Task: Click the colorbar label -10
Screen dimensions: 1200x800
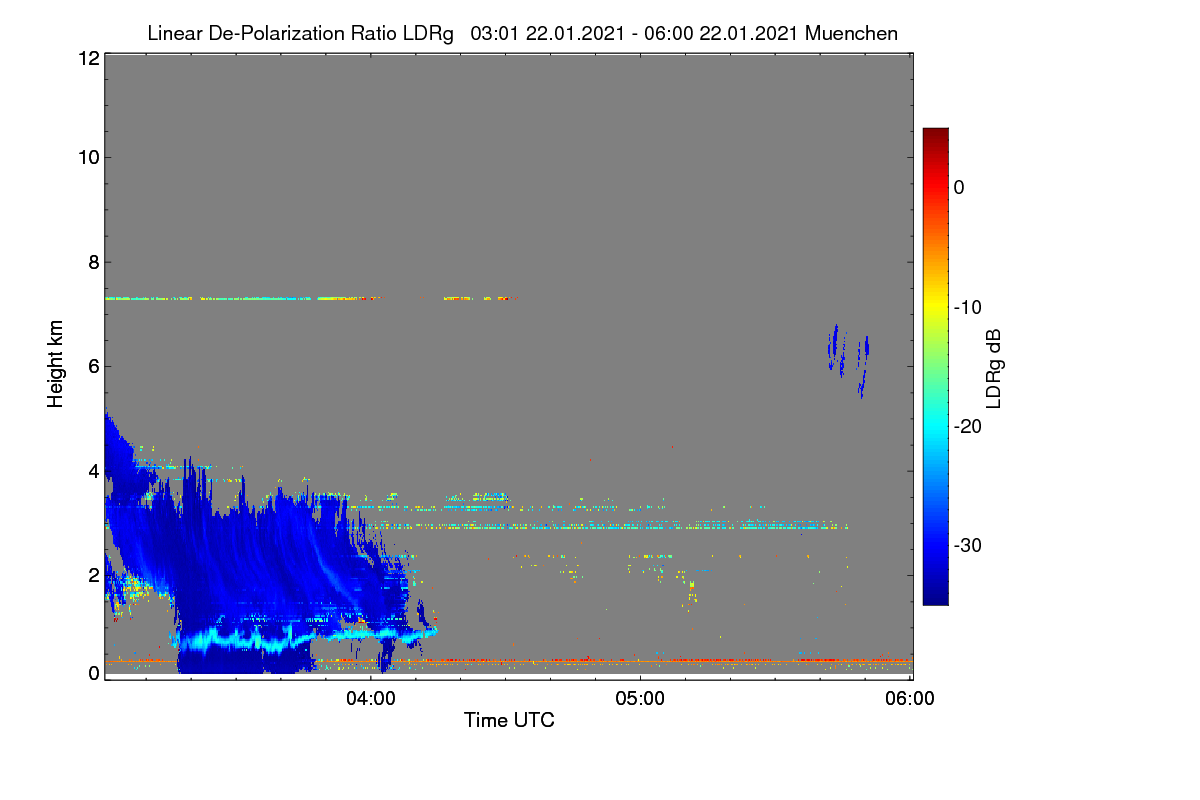Action: point(969,307)
